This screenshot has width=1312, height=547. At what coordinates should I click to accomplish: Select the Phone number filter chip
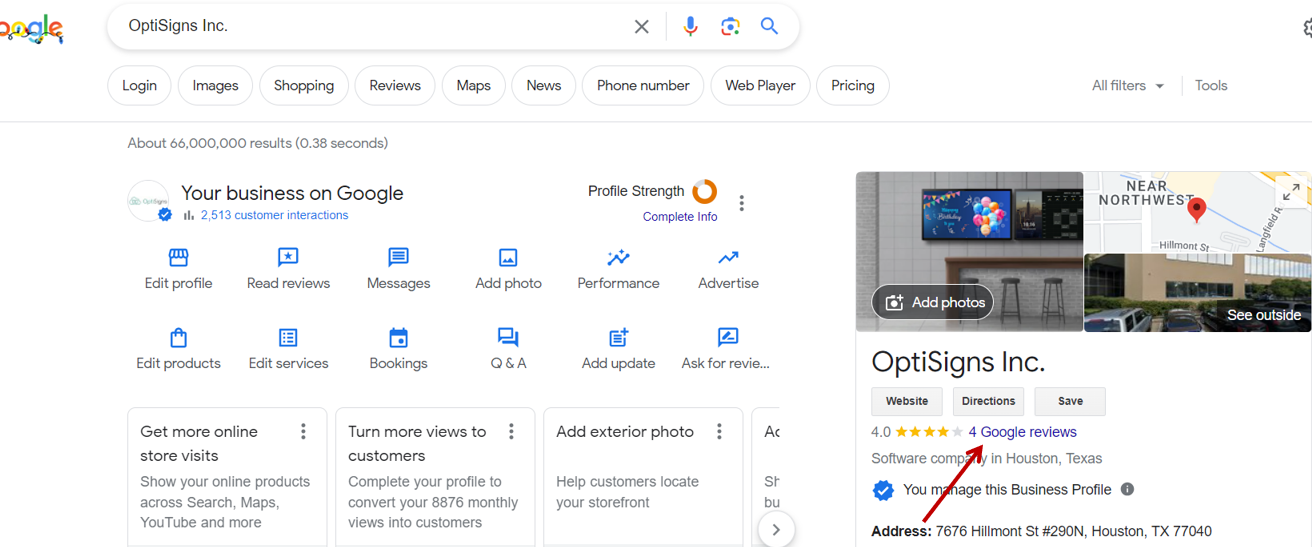[x=643, y=86]
